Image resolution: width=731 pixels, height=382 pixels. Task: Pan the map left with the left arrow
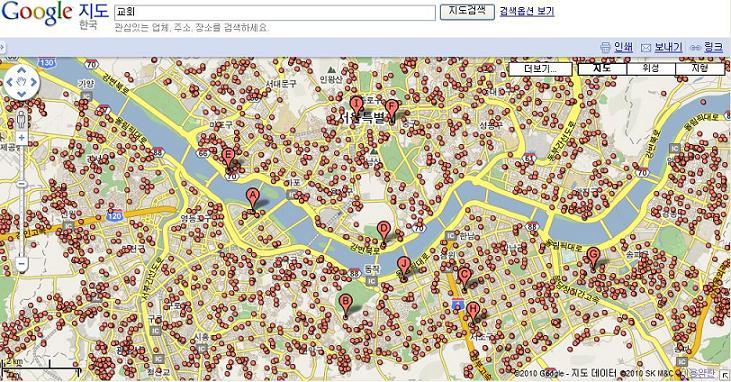10,82
